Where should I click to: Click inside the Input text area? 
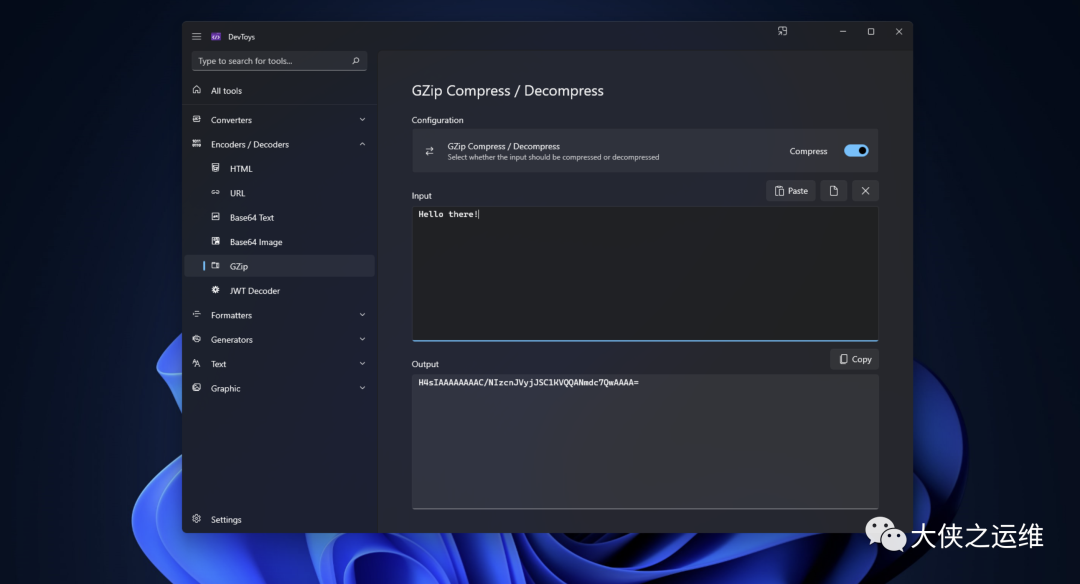click(645, 273)
